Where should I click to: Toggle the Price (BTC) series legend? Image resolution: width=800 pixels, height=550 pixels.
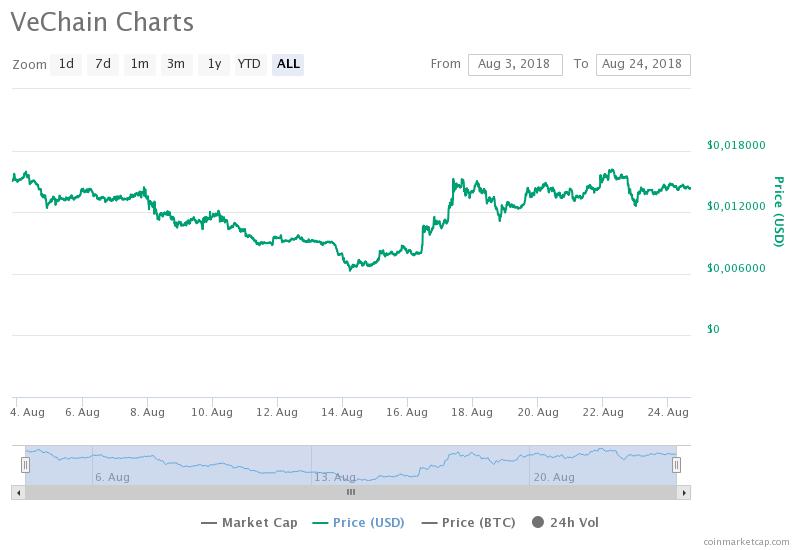pos(468,522)
